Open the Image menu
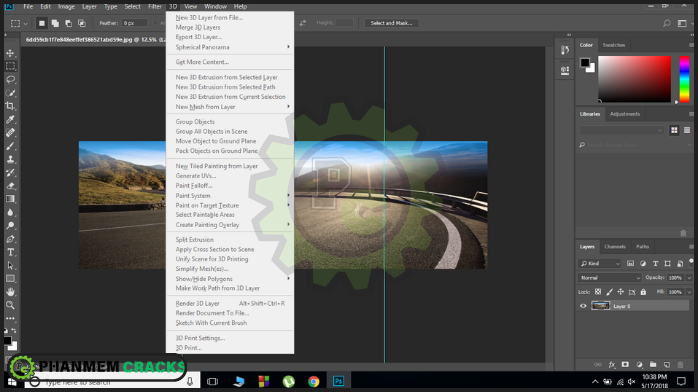This screenshot has width=698, height=392. click(x=66, y=6)
